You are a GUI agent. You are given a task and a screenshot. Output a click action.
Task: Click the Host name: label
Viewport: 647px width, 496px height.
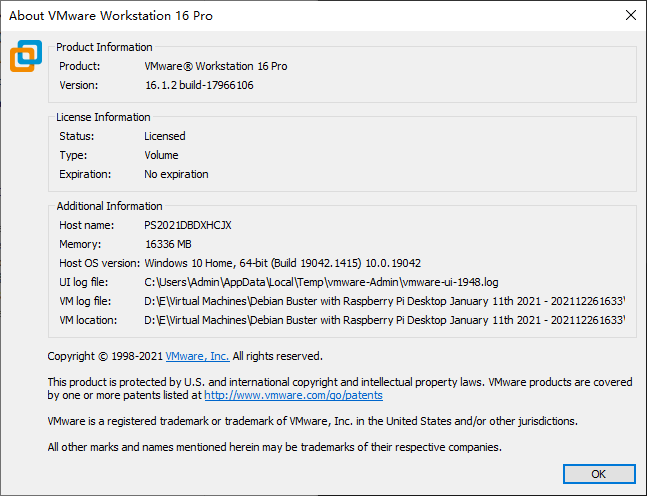87,225
